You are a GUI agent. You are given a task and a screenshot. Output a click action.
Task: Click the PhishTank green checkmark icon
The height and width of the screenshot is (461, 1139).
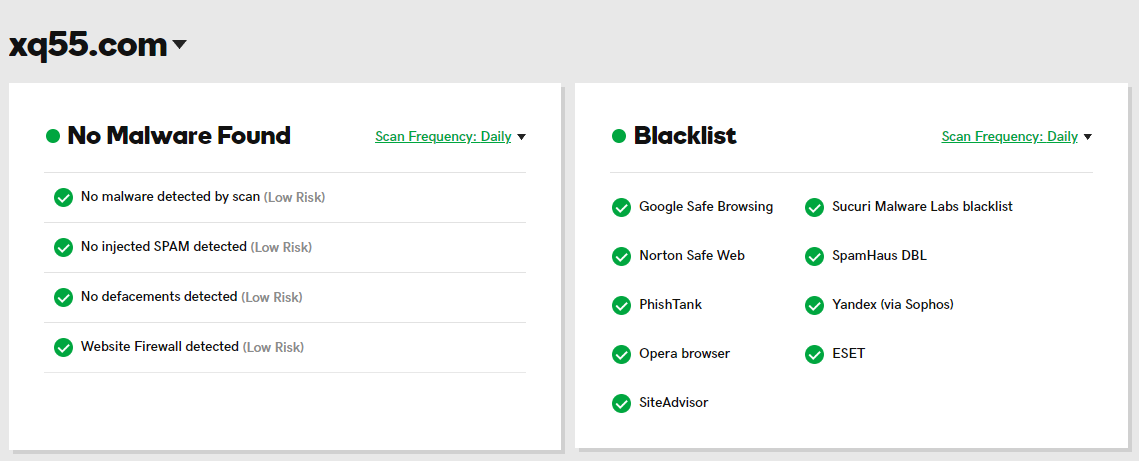tap(621, 305)
